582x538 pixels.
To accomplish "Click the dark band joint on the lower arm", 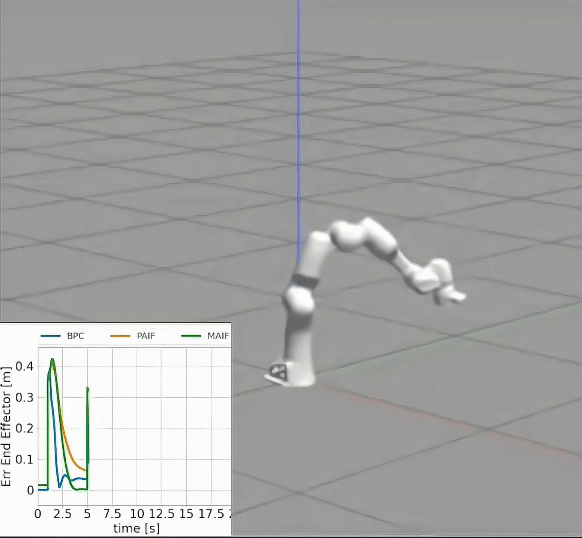I will [305, 280].
